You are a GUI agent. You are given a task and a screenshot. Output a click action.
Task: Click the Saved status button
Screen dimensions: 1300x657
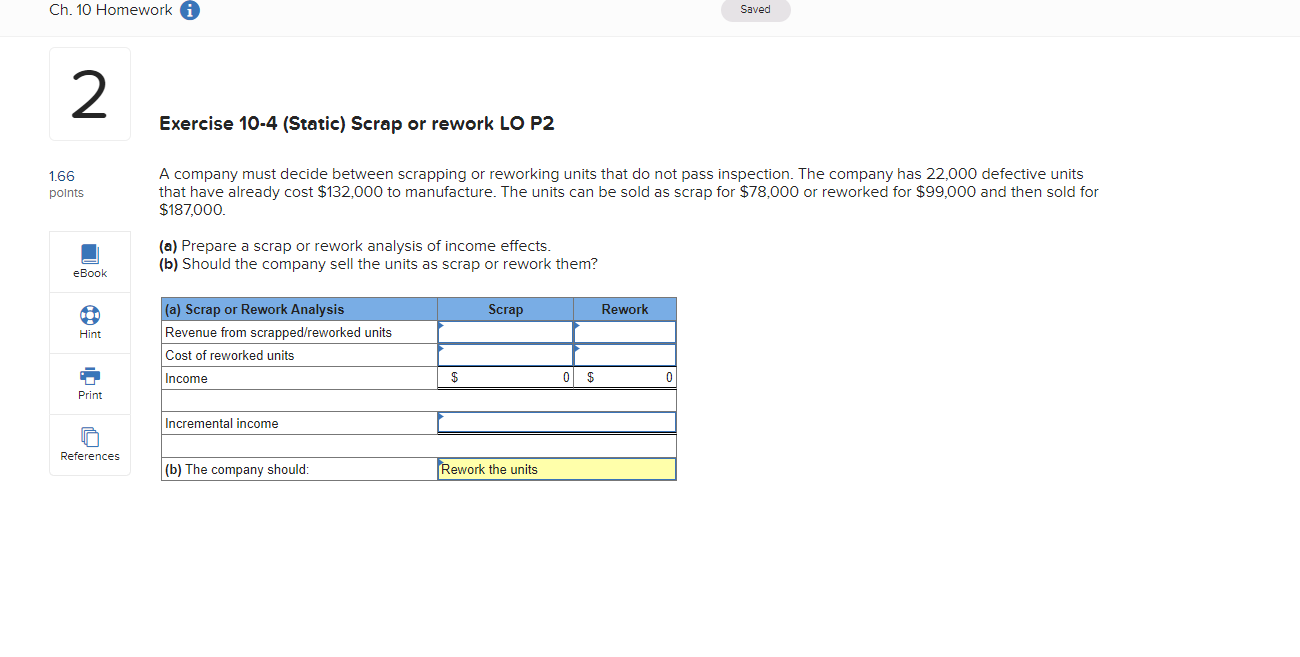[755, 10]
